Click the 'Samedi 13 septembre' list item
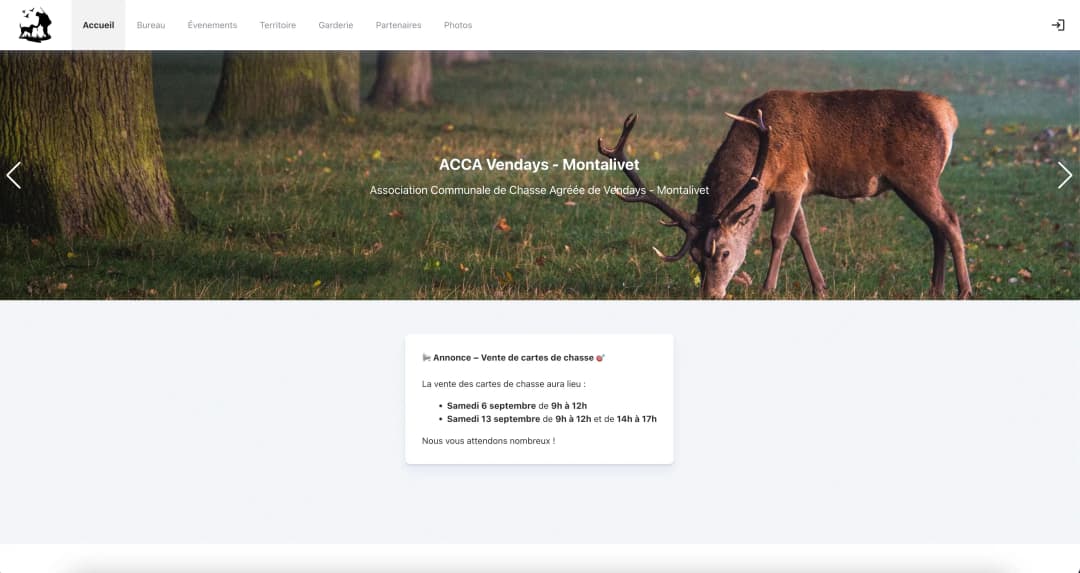The width and height of the screenshot is (1080, 573). pos(551,419)
